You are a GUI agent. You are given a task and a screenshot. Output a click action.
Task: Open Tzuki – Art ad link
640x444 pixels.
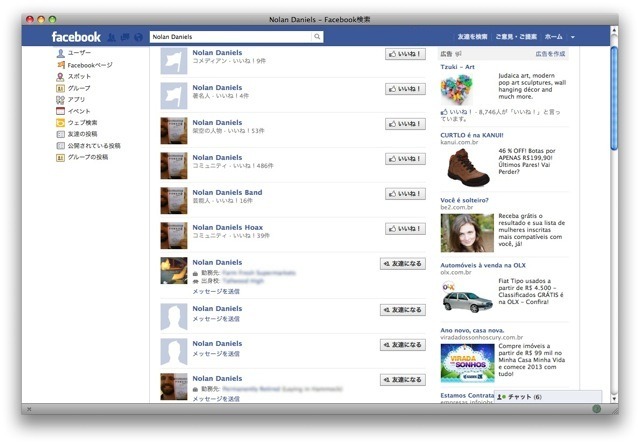point(457,67)
